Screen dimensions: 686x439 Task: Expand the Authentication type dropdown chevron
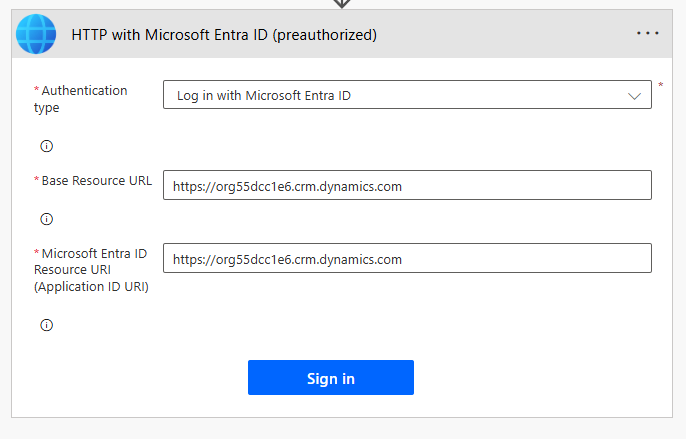[634, 96]
